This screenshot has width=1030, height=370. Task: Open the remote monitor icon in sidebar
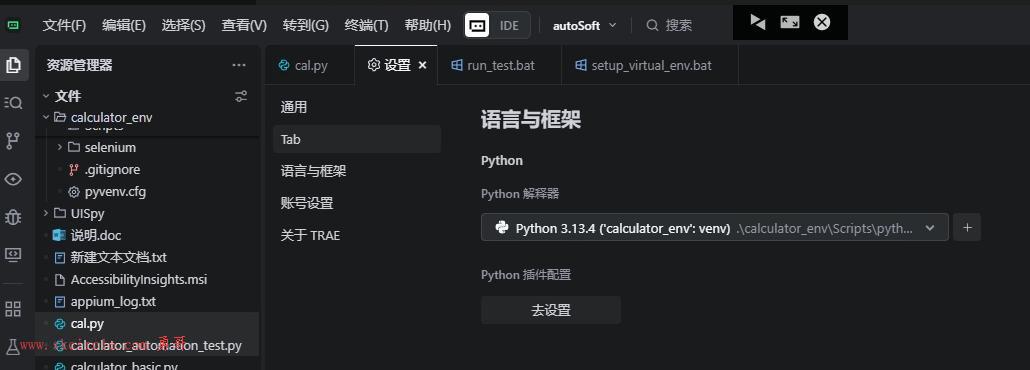click(x=13, y=254)
